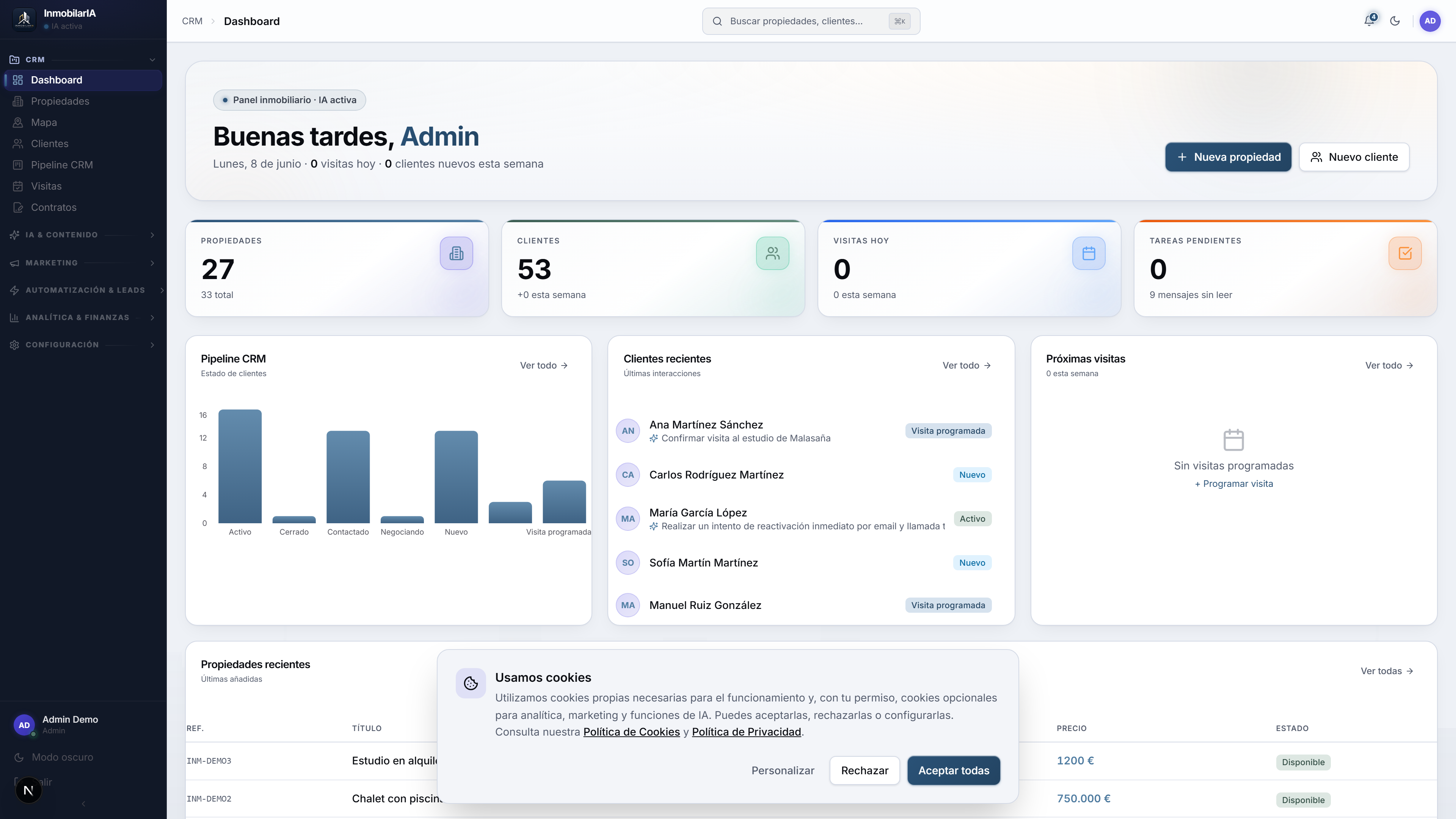1456x819 pixels.
Task: Click '+ Programar visita' link
Action: (1233, 484)
